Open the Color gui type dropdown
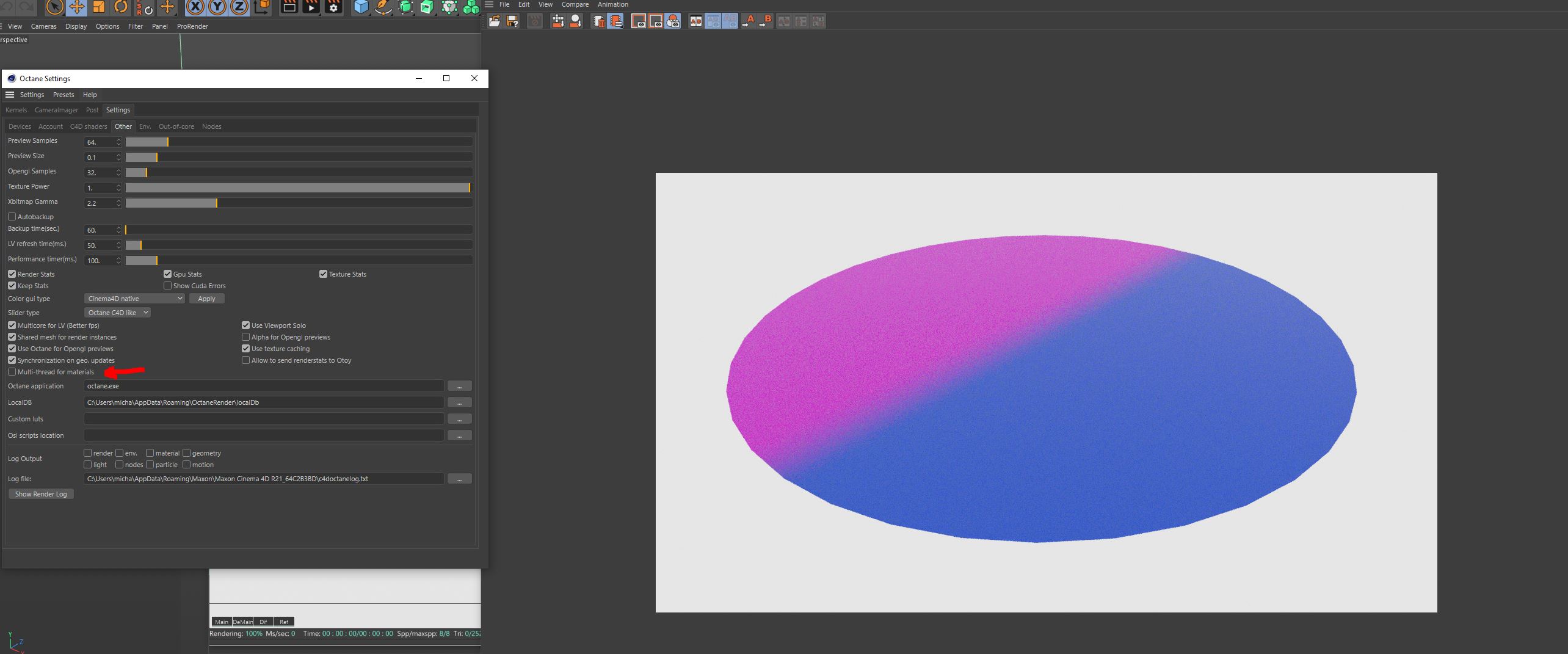 click(x=134, y=299)
